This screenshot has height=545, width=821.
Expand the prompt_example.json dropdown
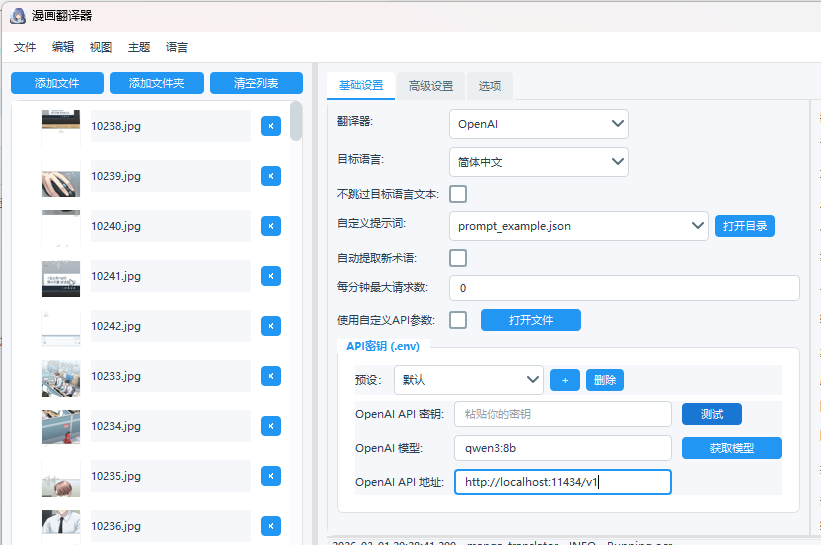pos(579,226)
